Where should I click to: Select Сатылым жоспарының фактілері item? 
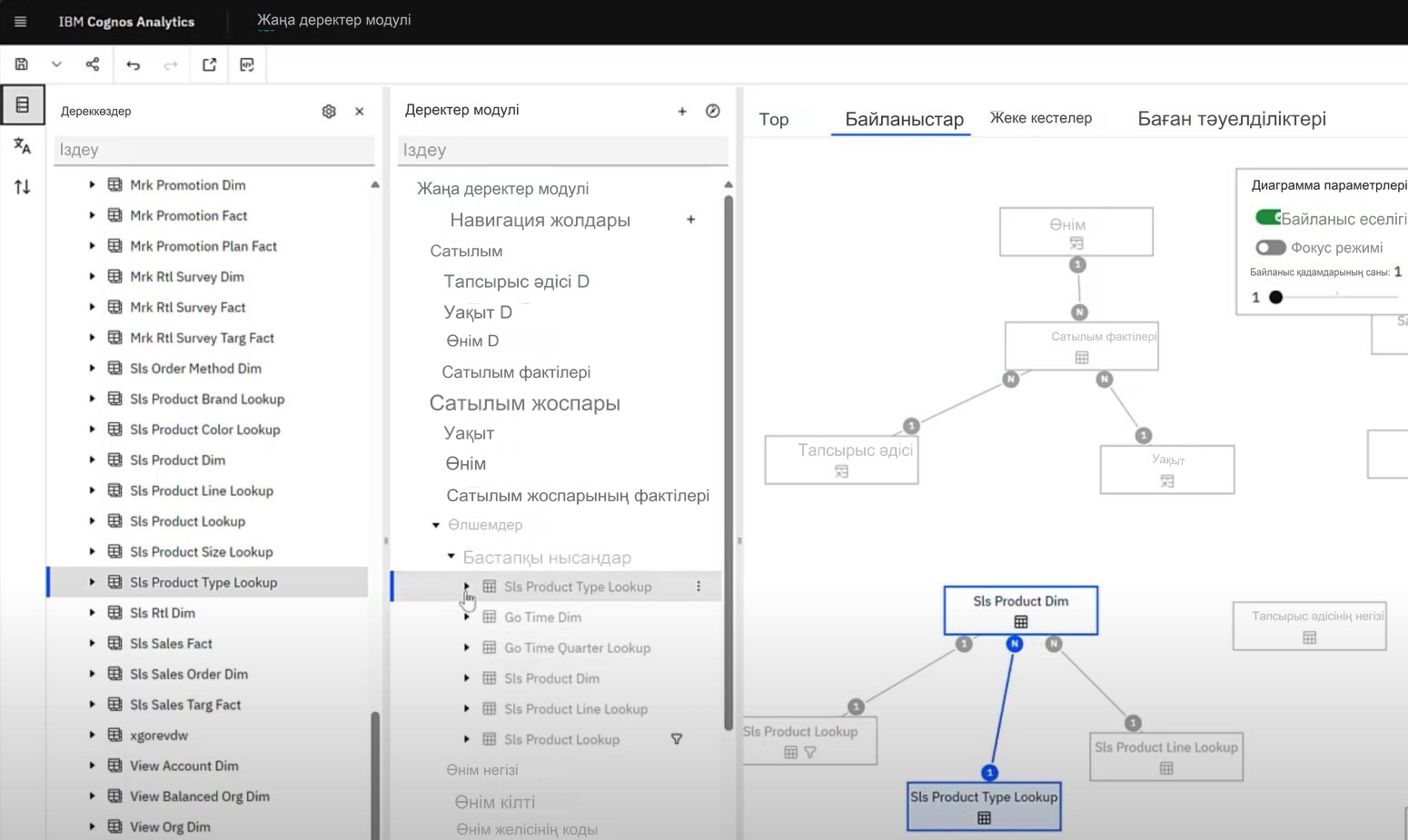[578, 496]
